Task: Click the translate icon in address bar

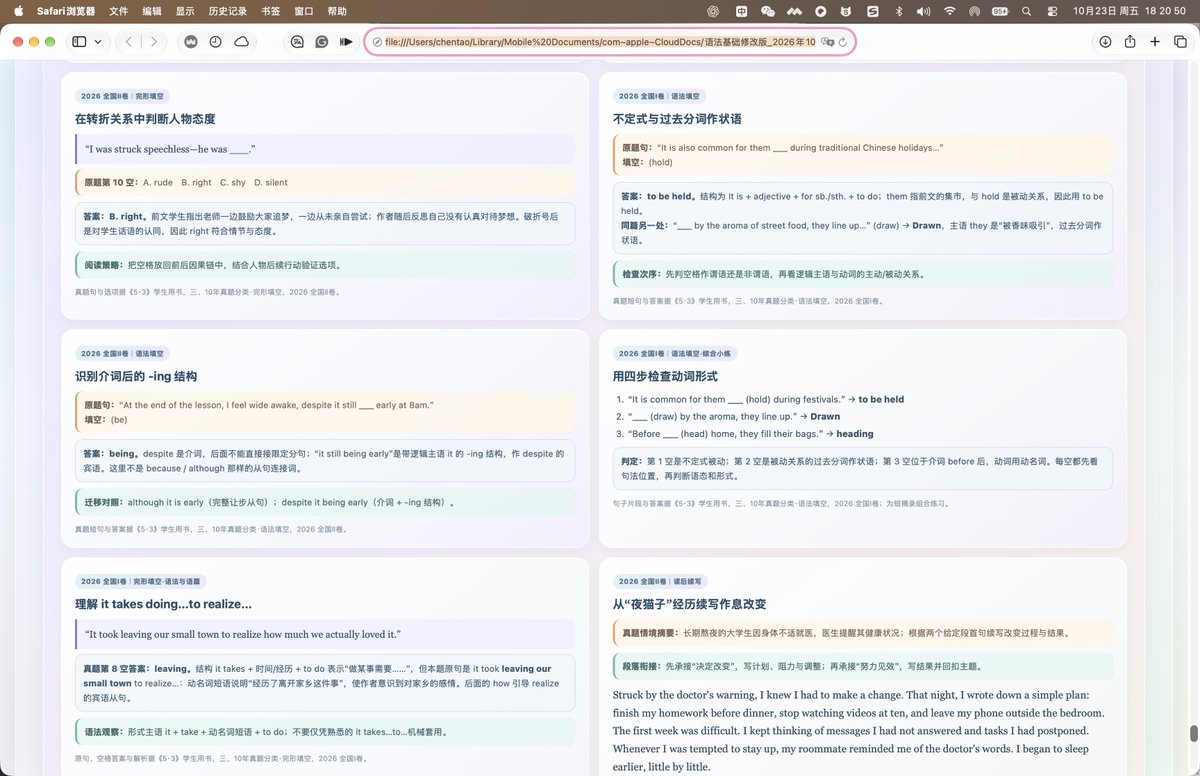Action: point(827,42)
